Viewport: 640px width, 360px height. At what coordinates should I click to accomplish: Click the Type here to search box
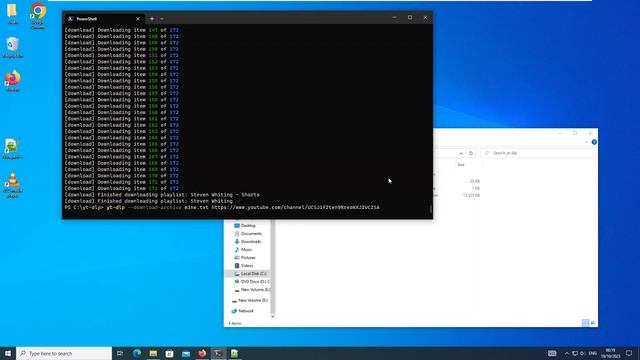[64, 353]
